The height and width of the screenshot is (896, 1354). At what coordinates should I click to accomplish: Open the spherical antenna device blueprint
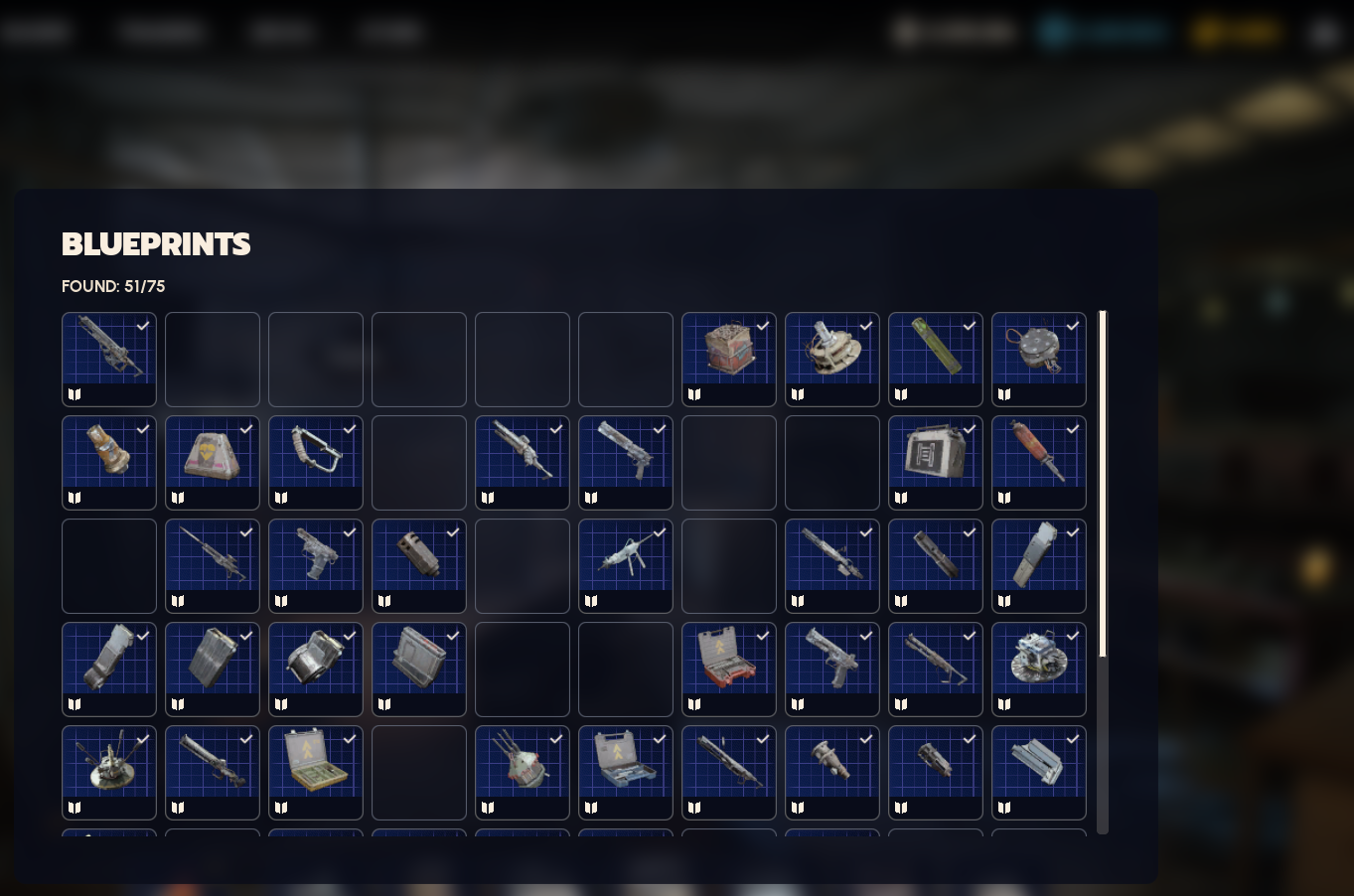pyautogui.click(x=523, y=773)
